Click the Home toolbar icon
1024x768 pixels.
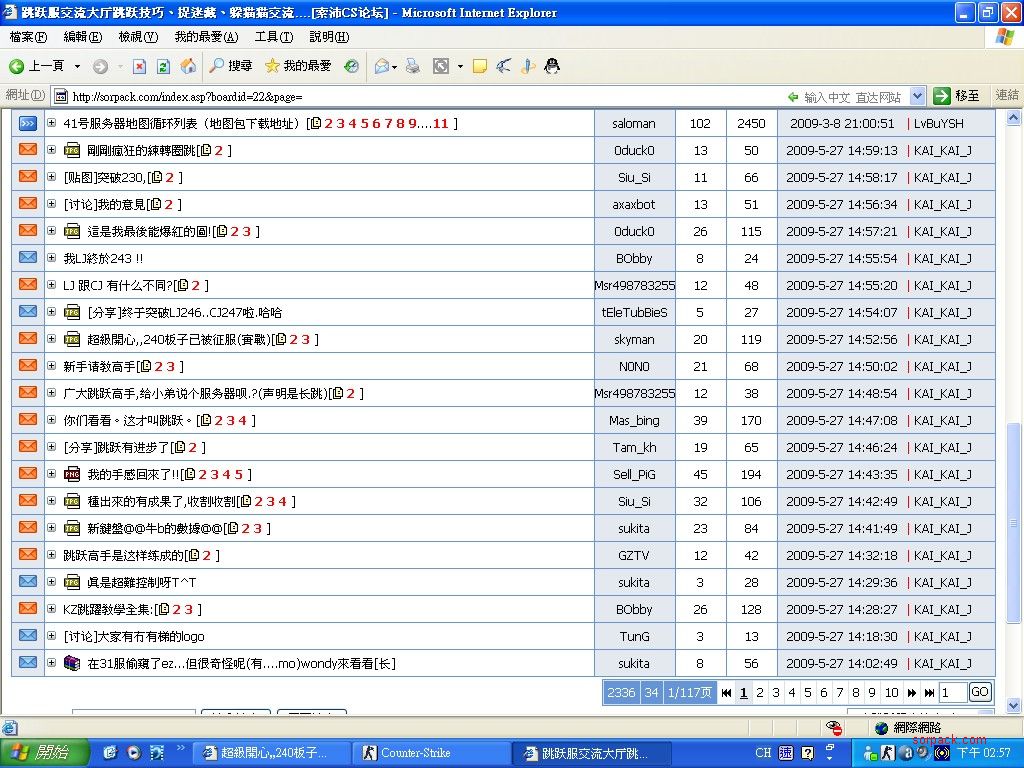(188, 66)
